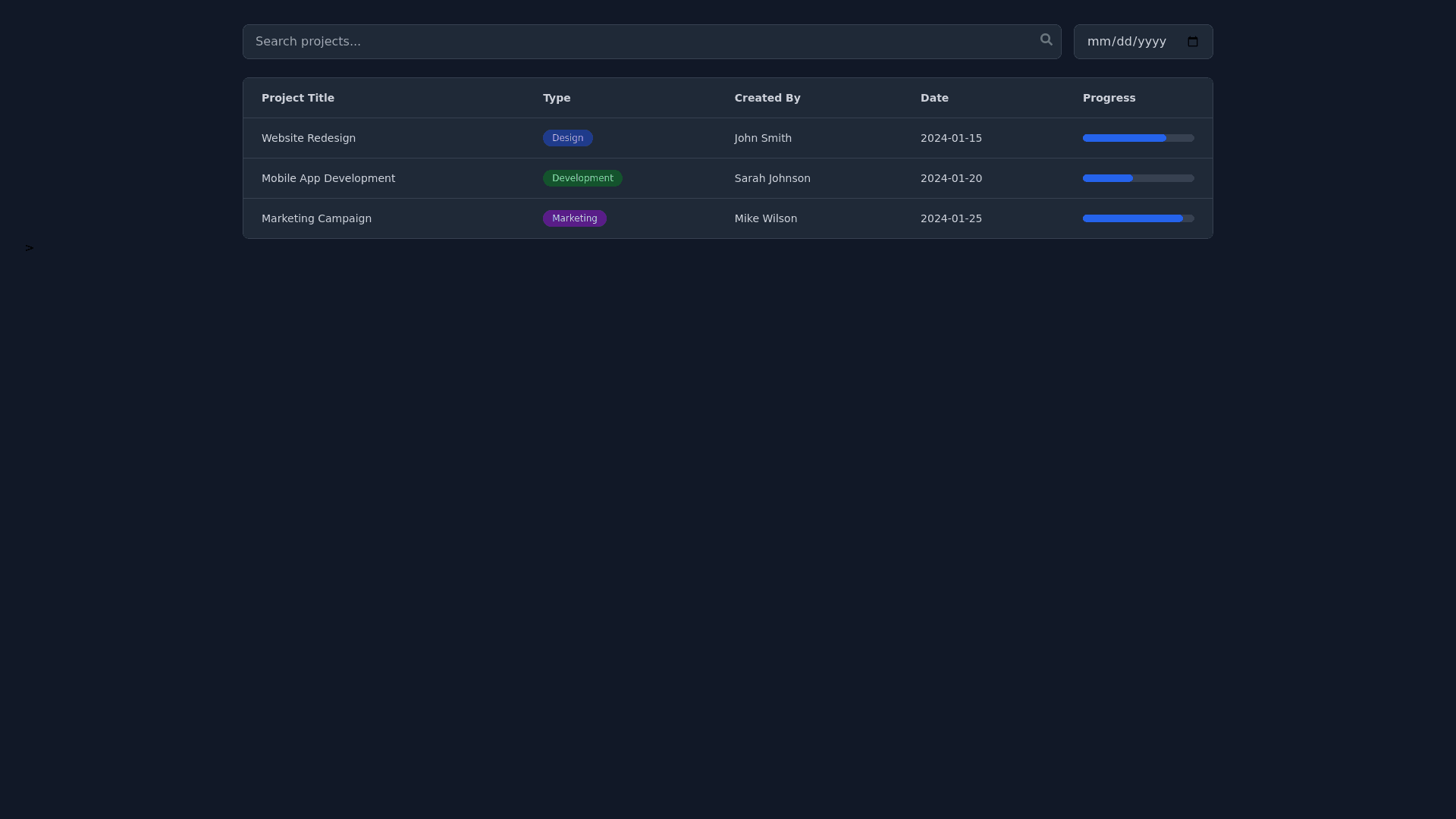This screenshot has height=819, width=1456.
Task: Select the Marketing type badge
Action: click(574, 218)
